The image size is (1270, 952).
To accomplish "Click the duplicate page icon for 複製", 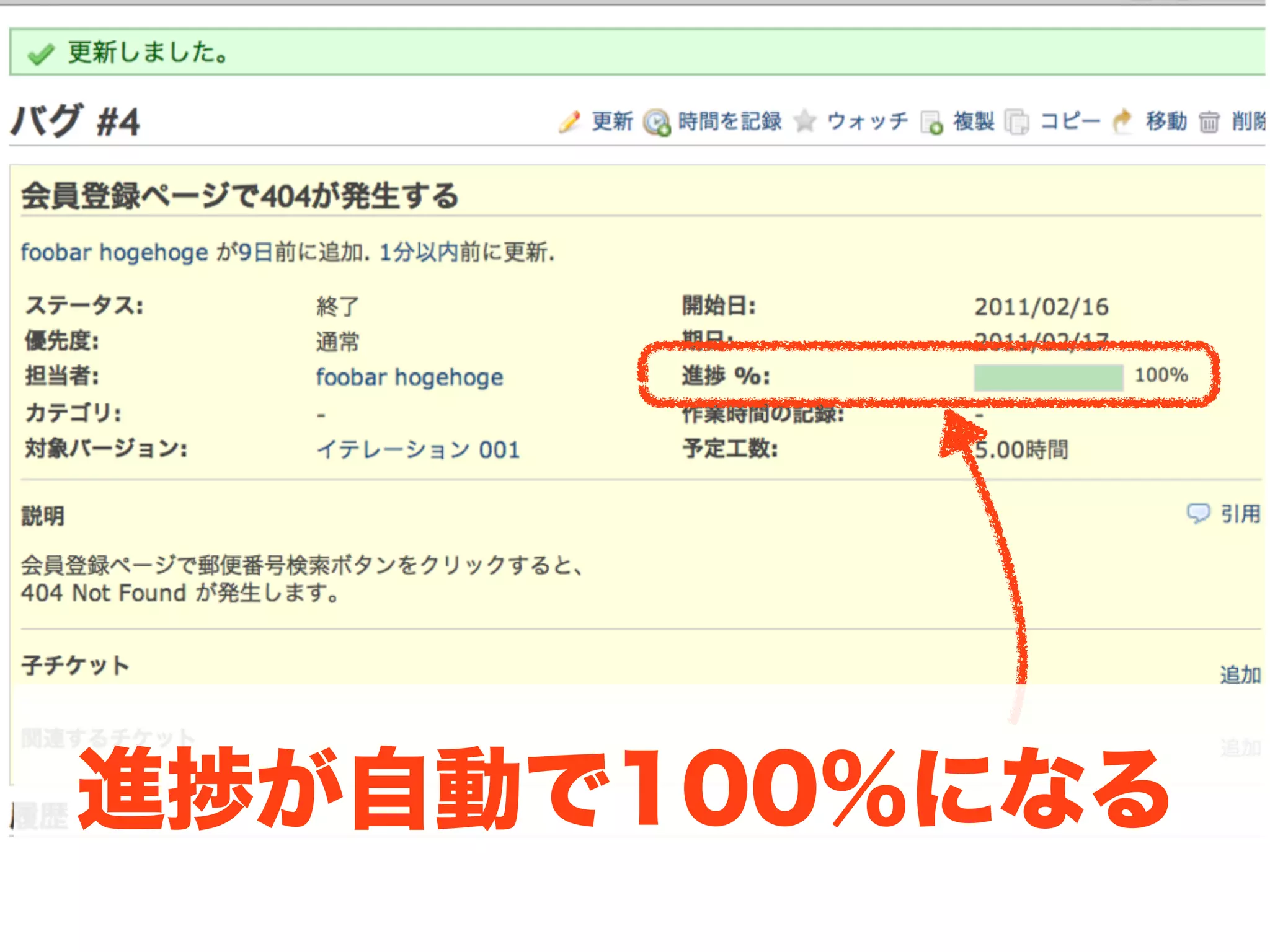I will (932, 122).
